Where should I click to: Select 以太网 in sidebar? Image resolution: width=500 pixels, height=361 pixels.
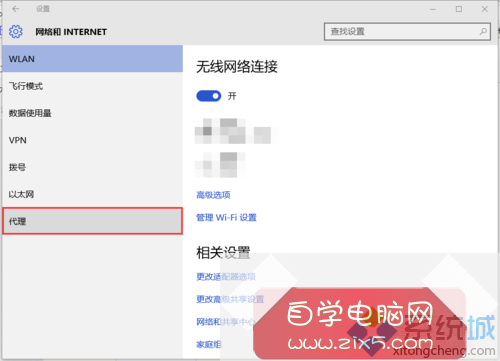click(93, 194)
